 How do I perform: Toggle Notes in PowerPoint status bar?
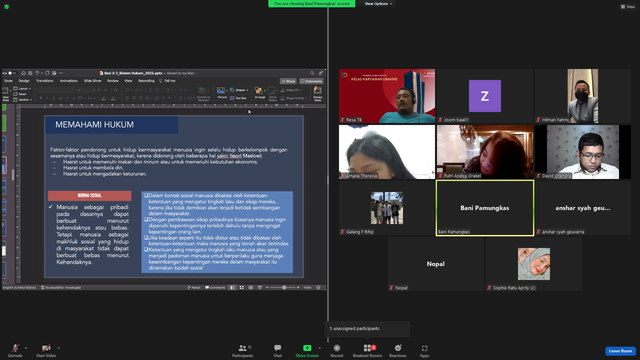[x=194, y=287]
